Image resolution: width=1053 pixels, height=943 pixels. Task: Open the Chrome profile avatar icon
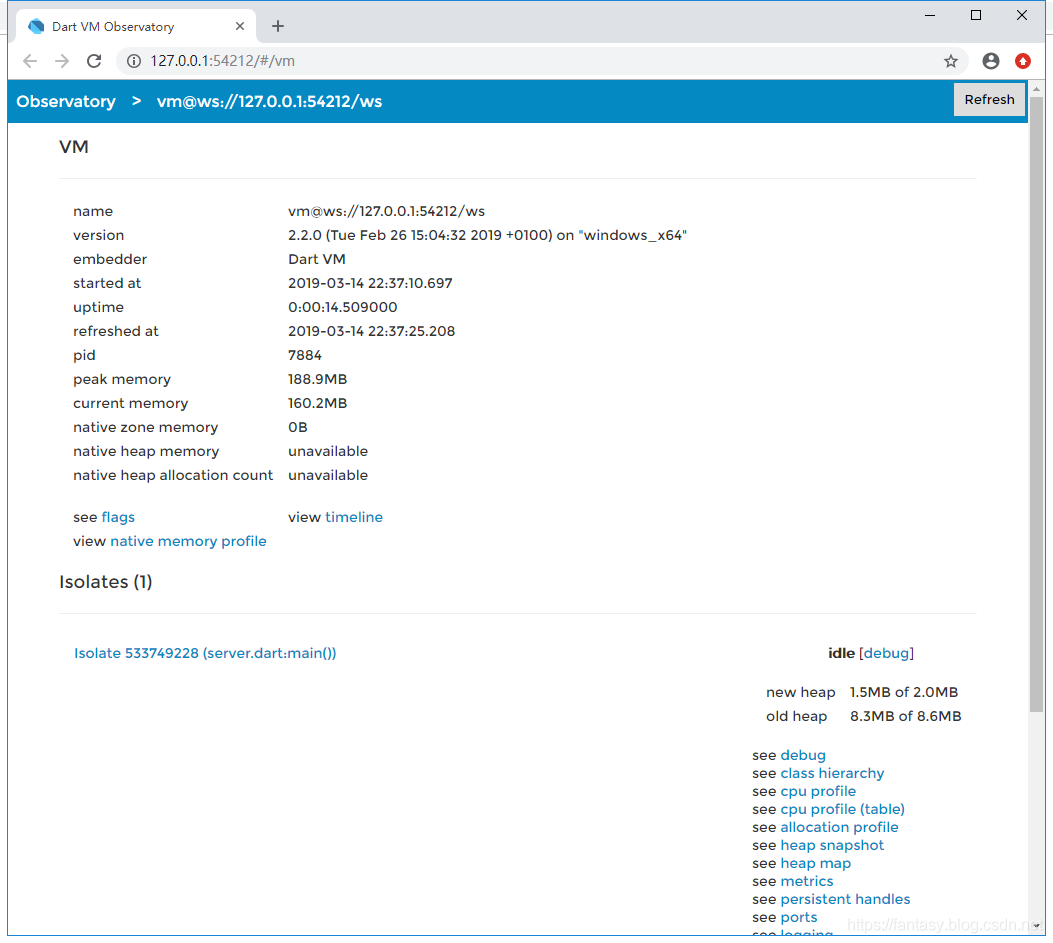click(x=990, y=61)
